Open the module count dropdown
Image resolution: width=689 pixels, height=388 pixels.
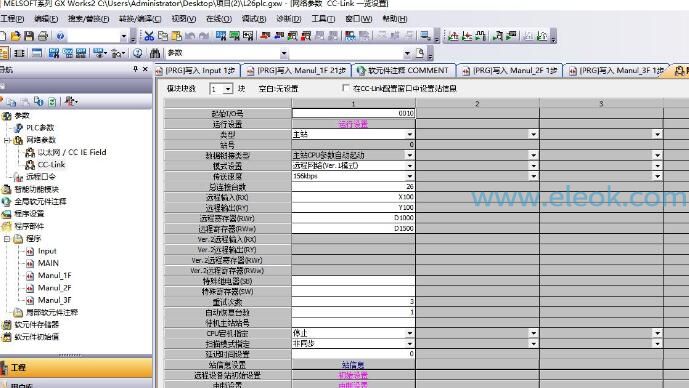point(228,89)
